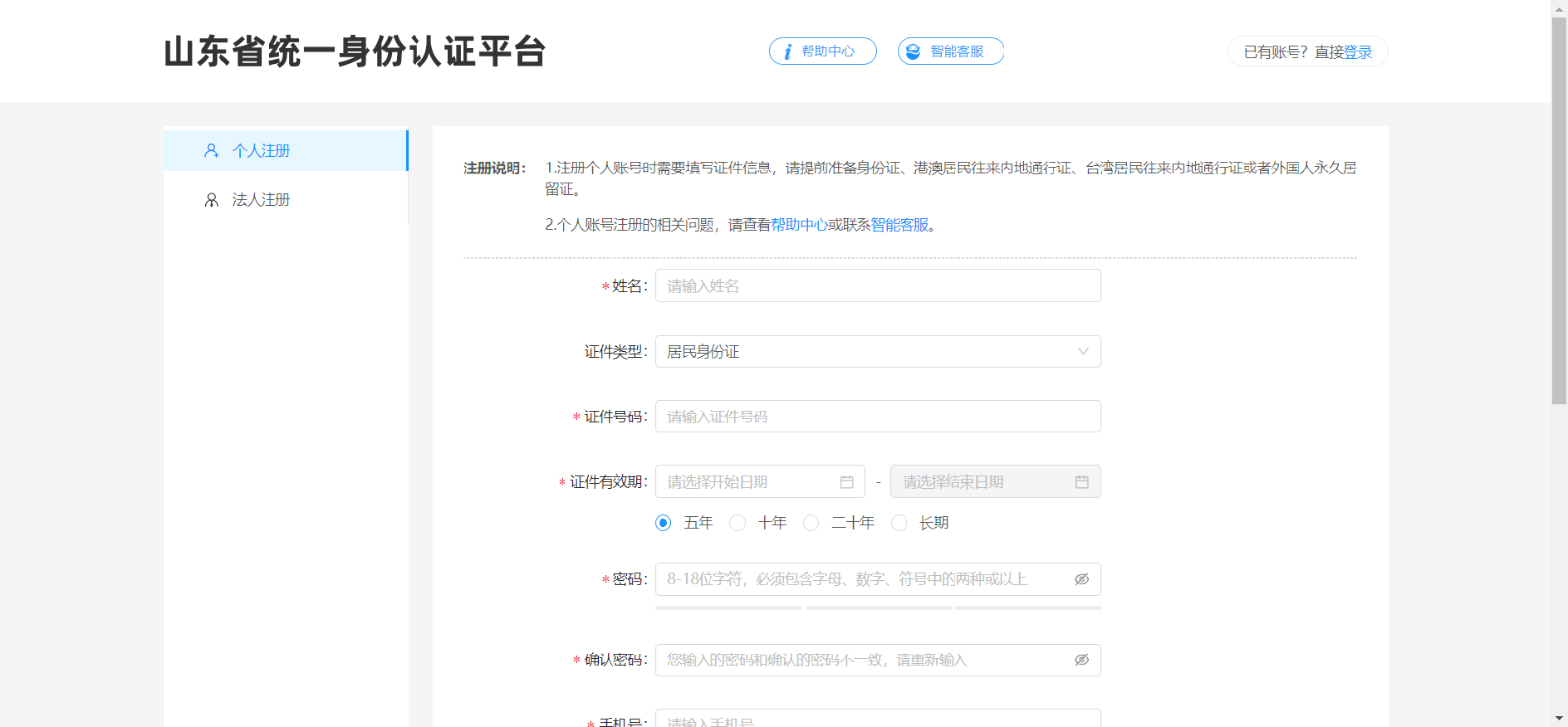
Task: Open calendar icon in end date field
Action: (x=1082, y=482)
